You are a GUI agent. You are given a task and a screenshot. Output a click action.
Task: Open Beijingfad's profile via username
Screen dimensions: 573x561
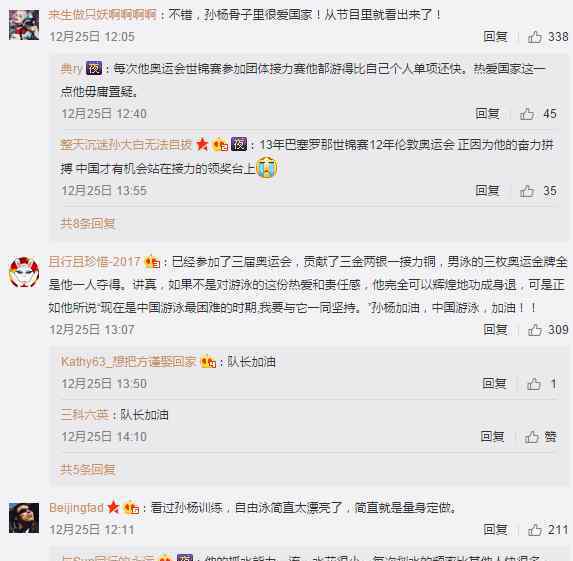click(x=76, y=508)
